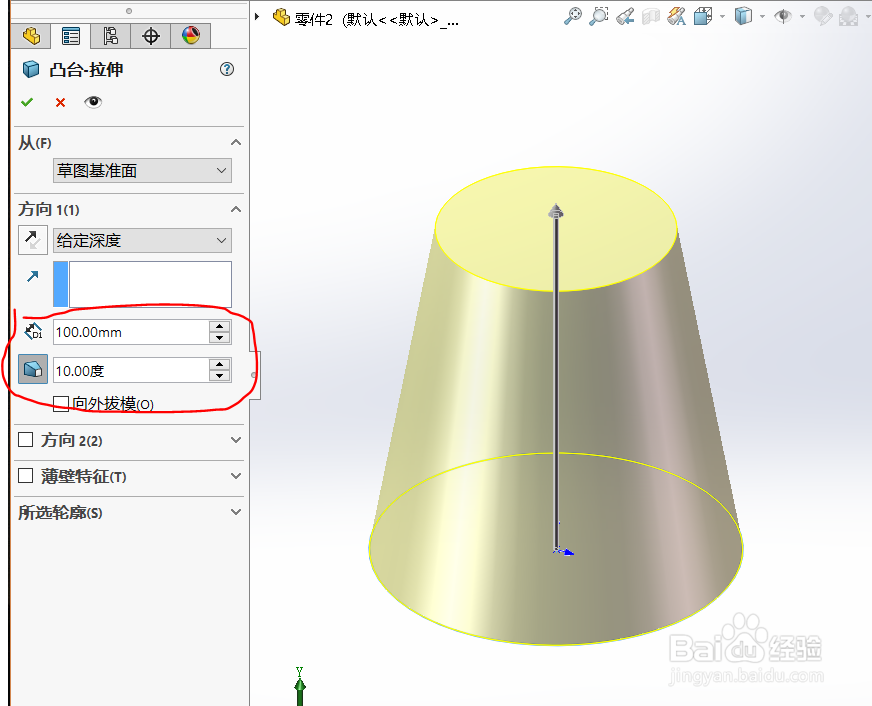Increase the draft angle with up spinner
Screen dimensions: 872x706
pos(220,365)
